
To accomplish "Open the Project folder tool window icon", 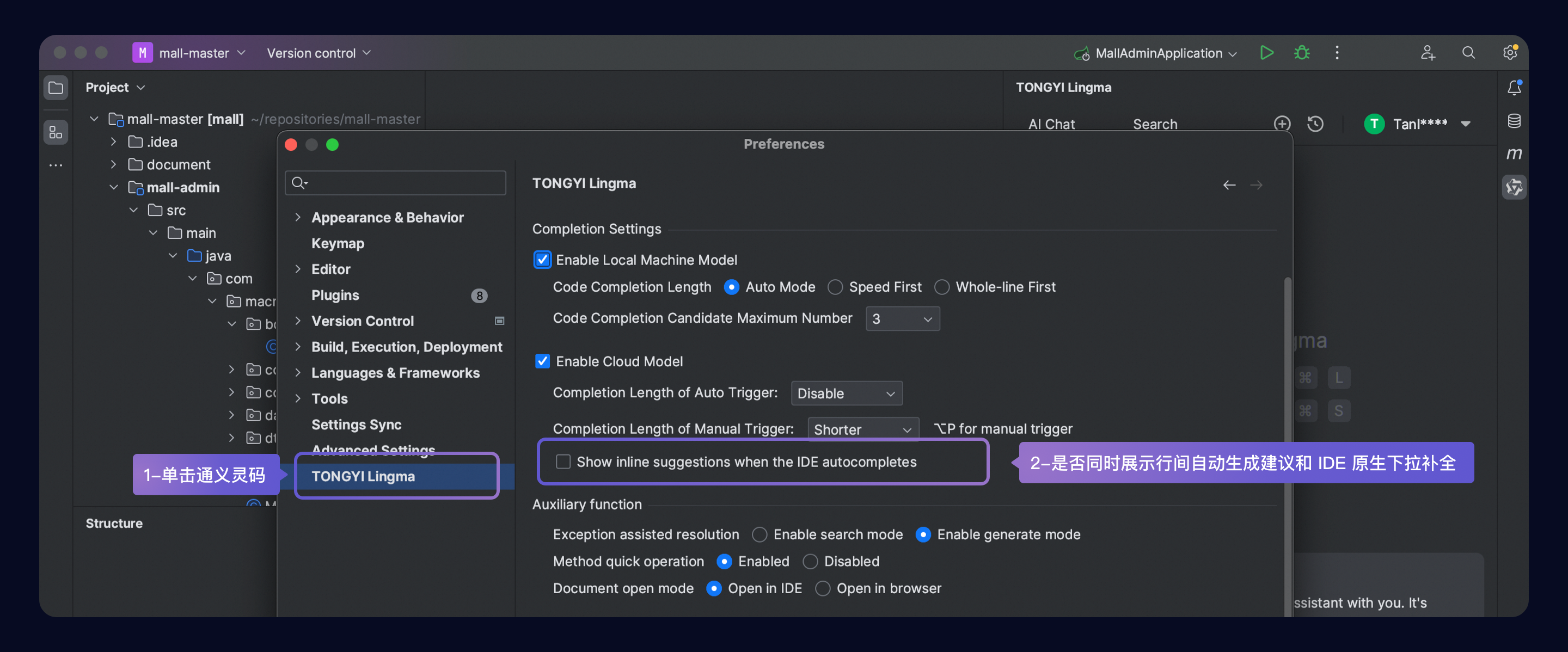I will click(56, 88).
